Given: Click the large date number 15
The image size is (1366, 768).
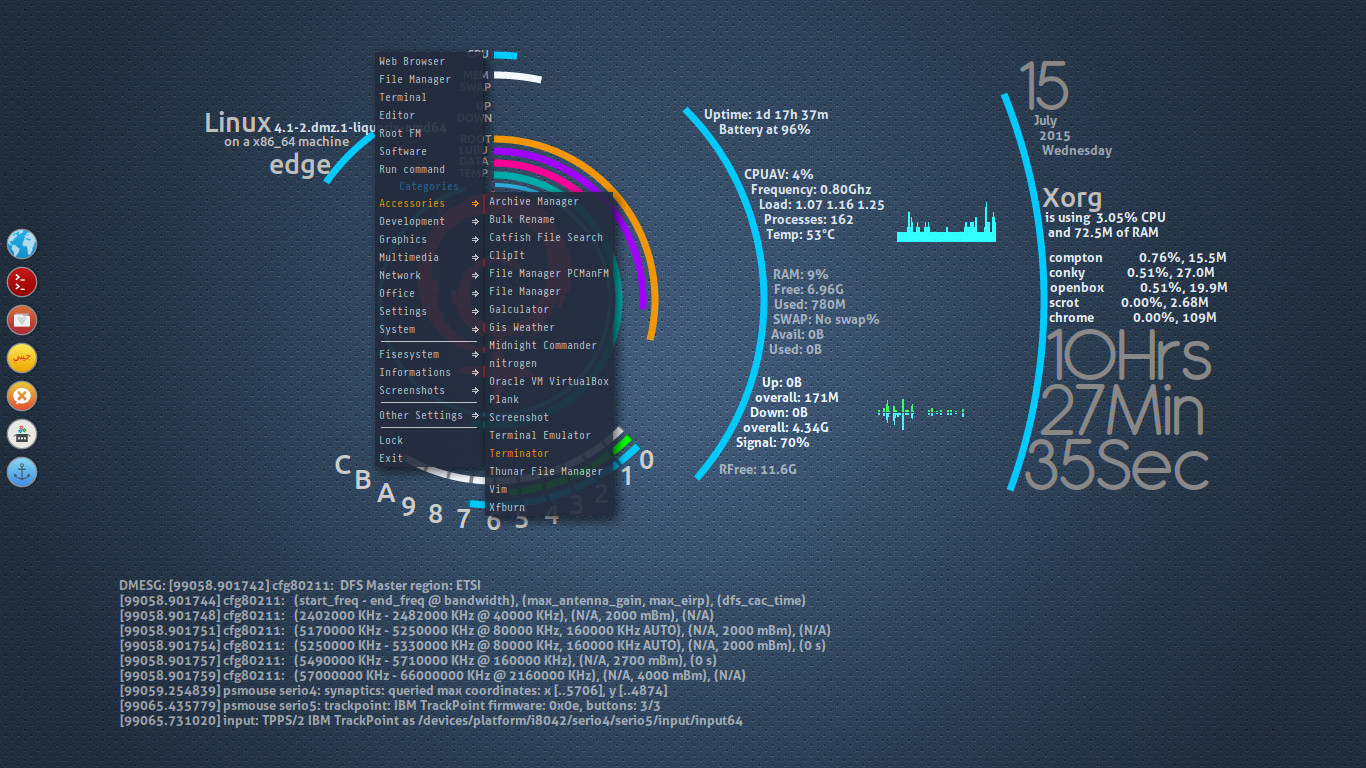Looking at the screenshot, I should click(x=1044, y=86).
